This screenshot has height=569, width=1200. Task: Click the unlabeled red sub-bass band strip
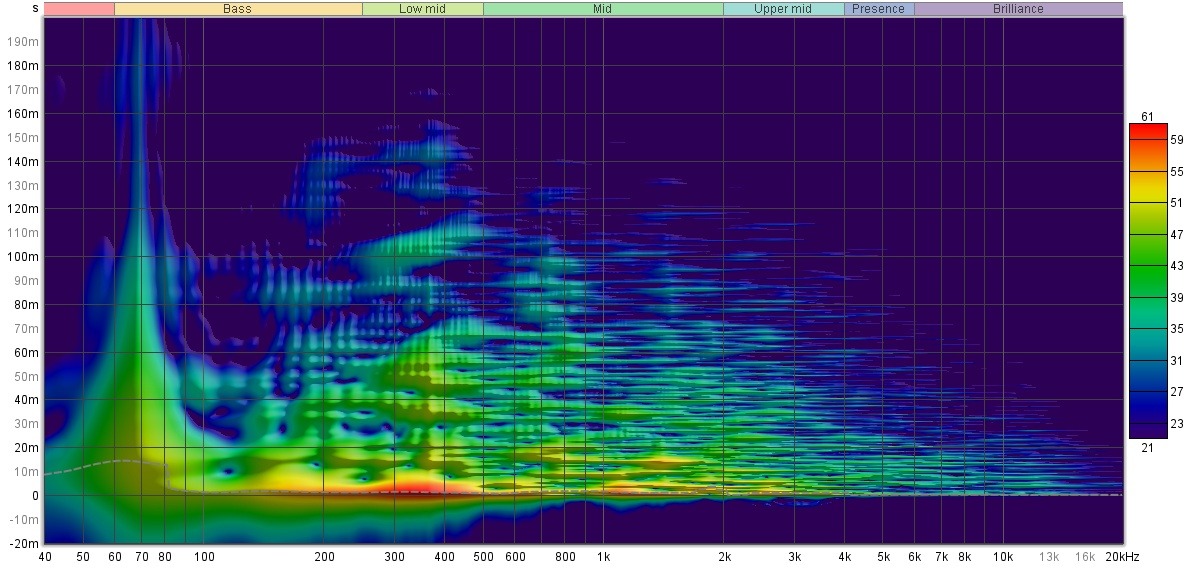79,9
